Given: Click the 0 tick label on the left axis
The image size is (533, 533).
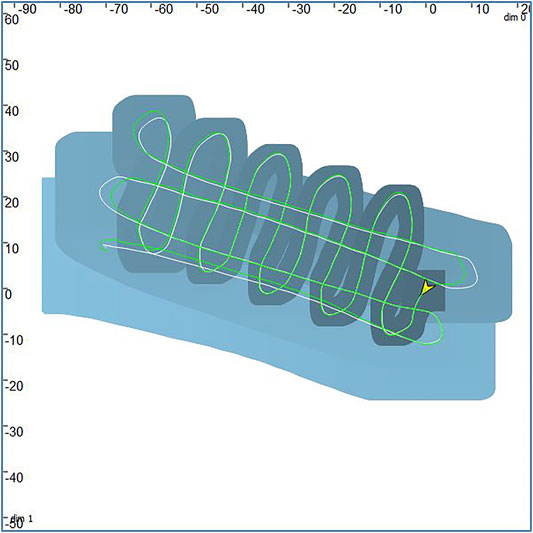Looking at the screenshot, I should (7, 294).
